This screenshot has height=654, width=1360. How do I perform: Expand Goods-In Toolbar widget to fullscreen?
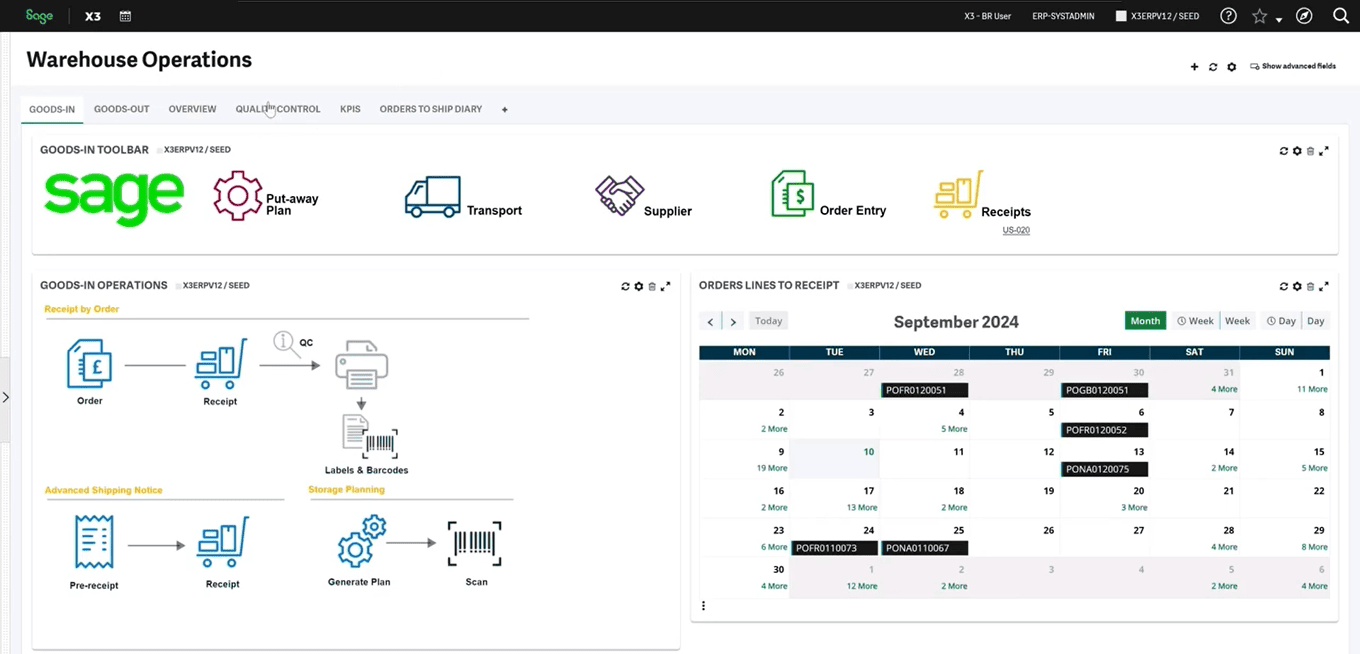click(x=1324, y=151)
